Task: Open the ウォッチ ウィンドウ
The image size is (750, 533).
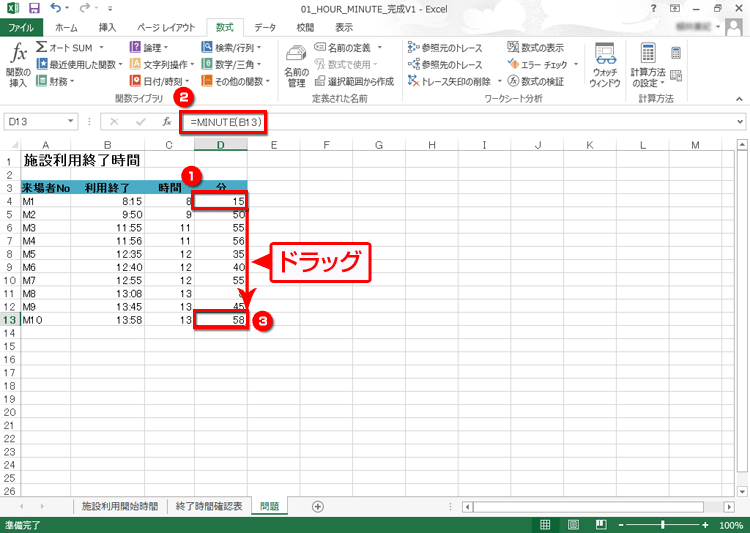Action: coord(605,65)
